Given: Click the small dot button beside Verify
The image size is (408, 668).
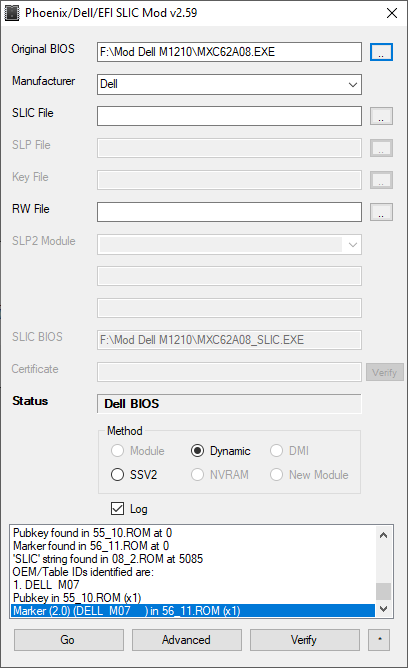Looking at the screenshot, I should coord(379,639).
